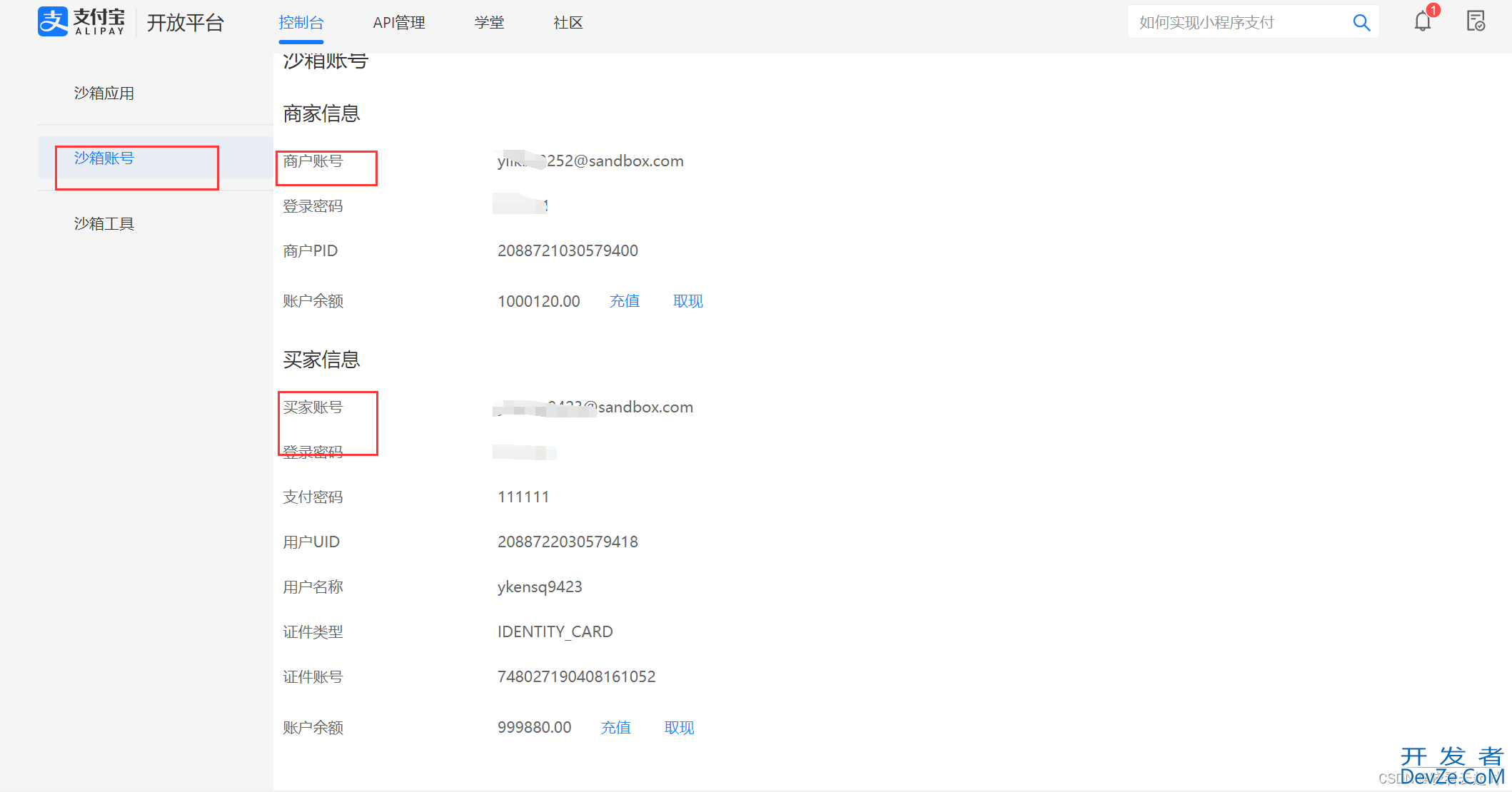This screenshot has height=792, width=1512.
Task: Click the 用户名称 label
Action: (313, 587)
